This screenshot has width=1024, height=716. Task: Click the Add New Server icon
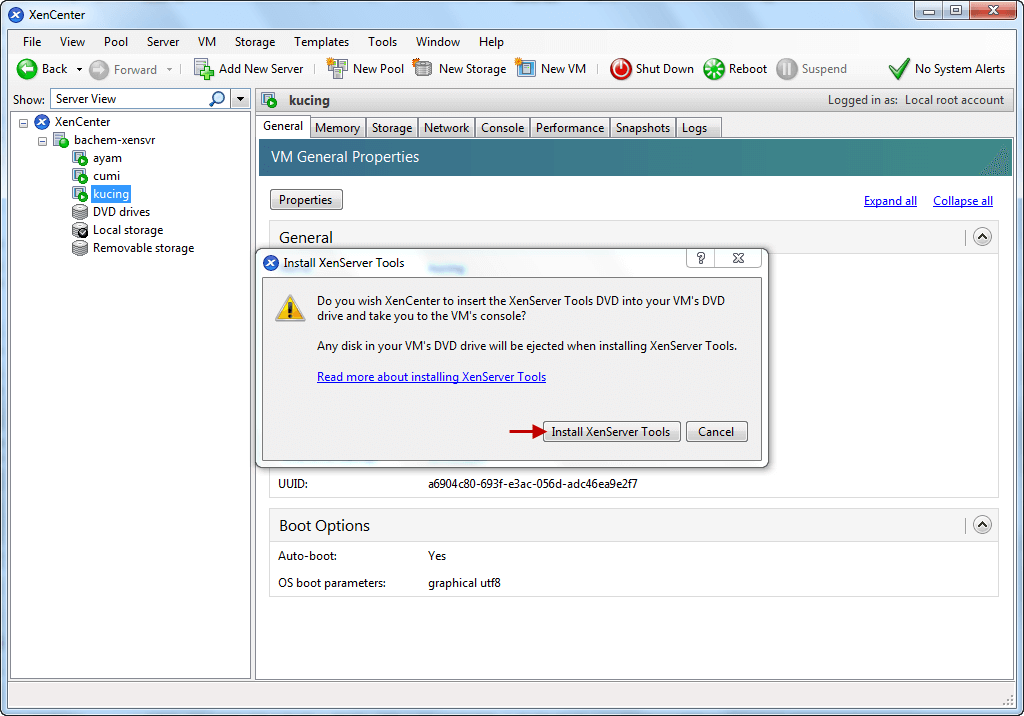pyautogui.click(x=204, y=69)
